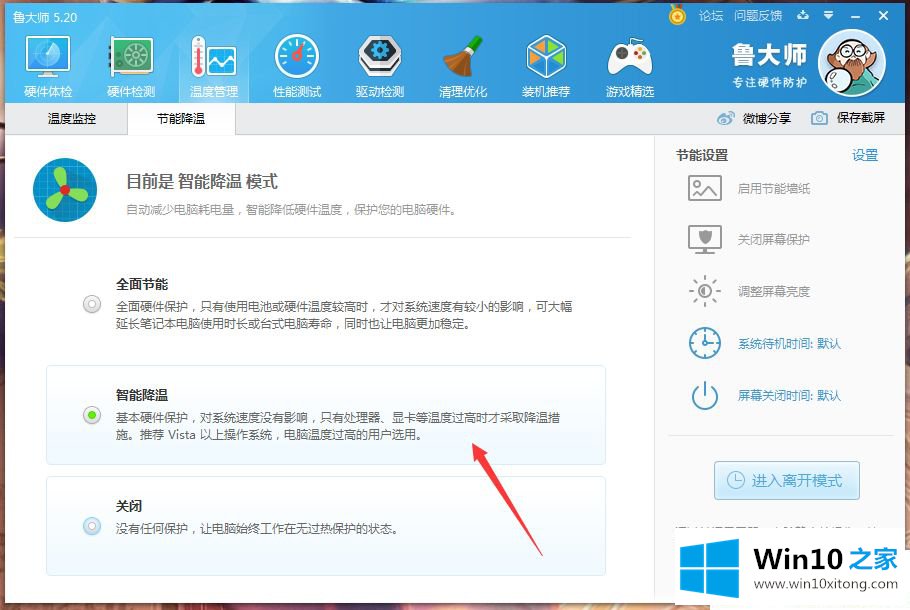Select the 全面节能 radio button
Viewport: 910px width, 610px height.
click(92, 304)
